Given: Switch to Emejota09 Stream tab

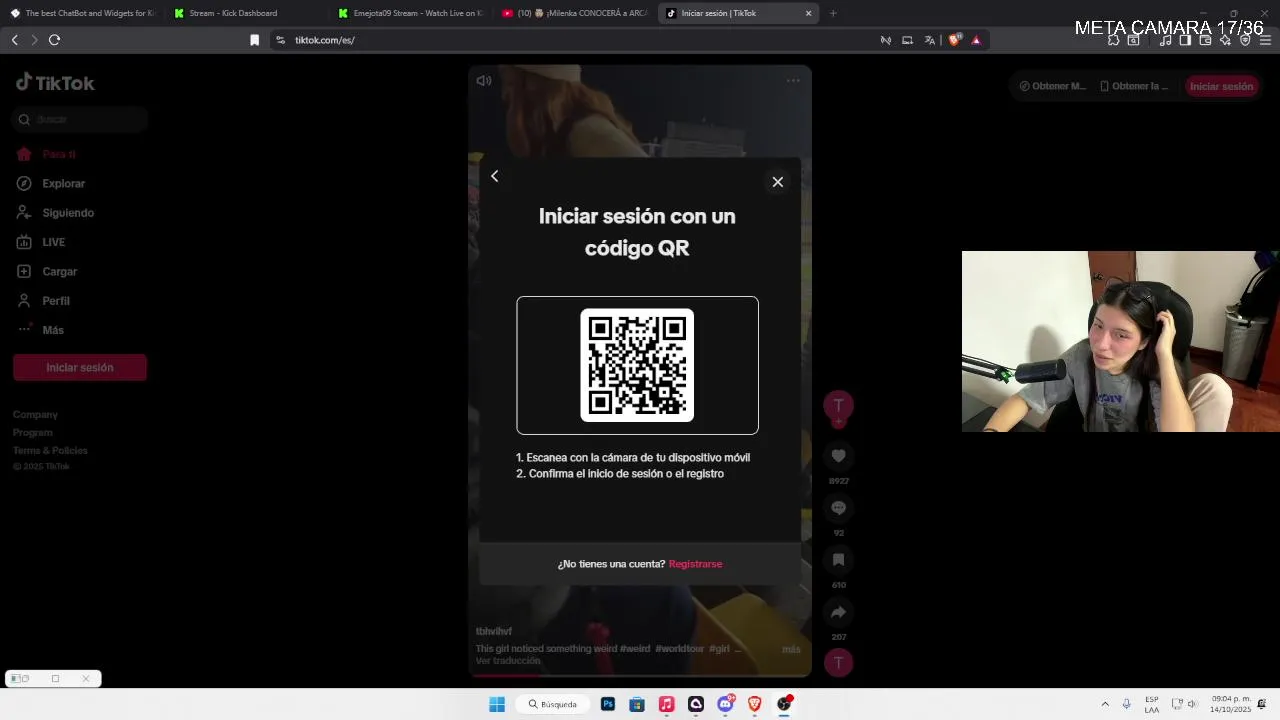Looking at the screenshot, I should pos(410,13).
